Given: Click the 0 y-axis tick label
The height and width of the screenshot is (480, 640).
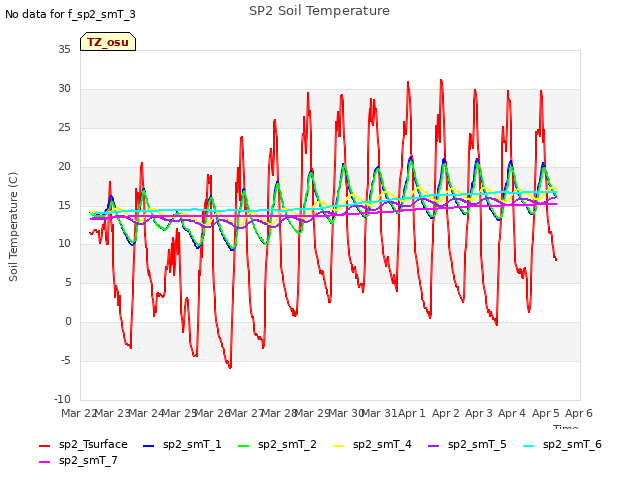Looking at the screenshot, I should (68, 322).
